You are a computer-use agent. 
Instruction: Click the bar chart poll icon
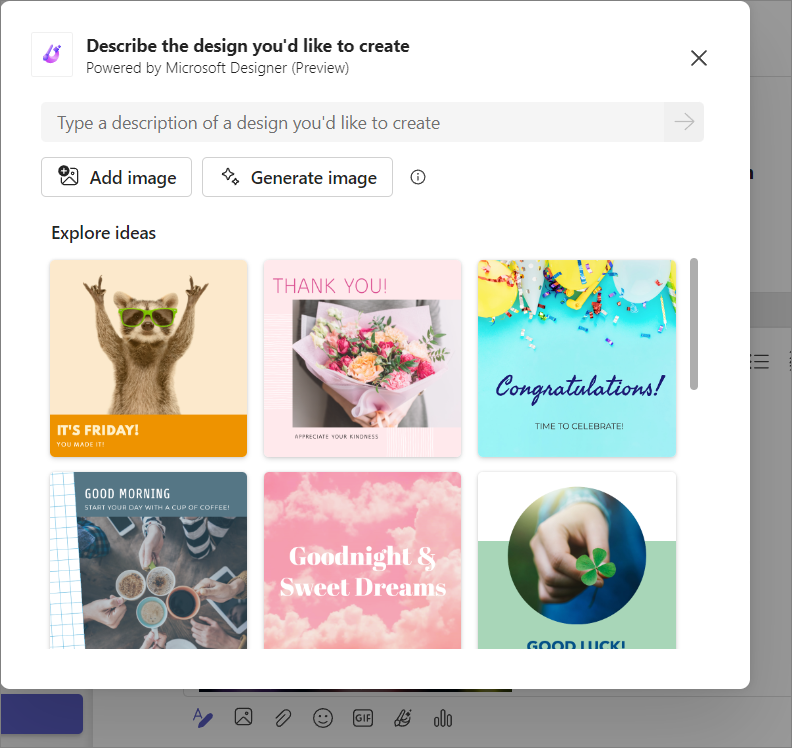click(443, 718)
